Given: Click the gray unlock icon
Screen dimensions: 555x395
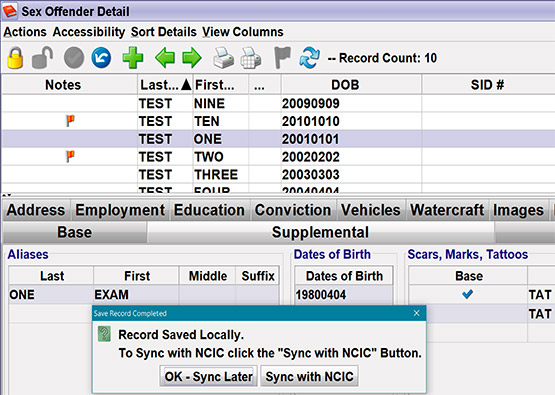Looking at the screenshot, I should click(42, 57).
